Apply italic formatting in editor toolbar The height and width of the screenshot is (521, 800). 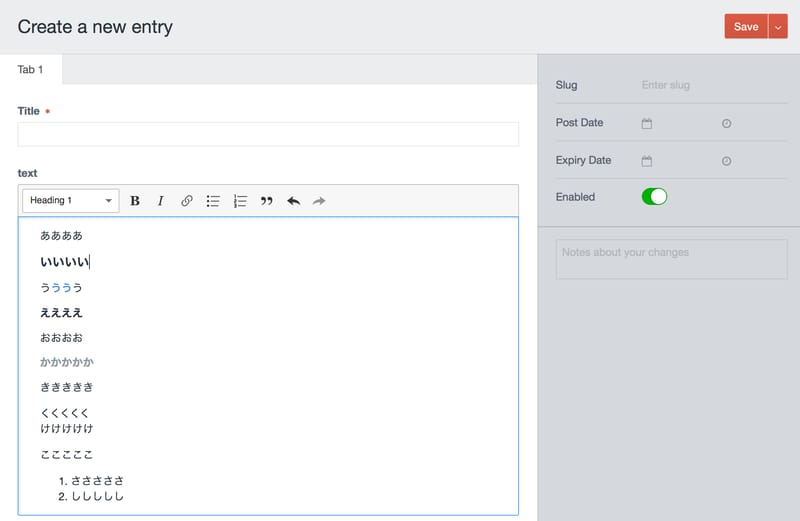[x=160, y=201]
